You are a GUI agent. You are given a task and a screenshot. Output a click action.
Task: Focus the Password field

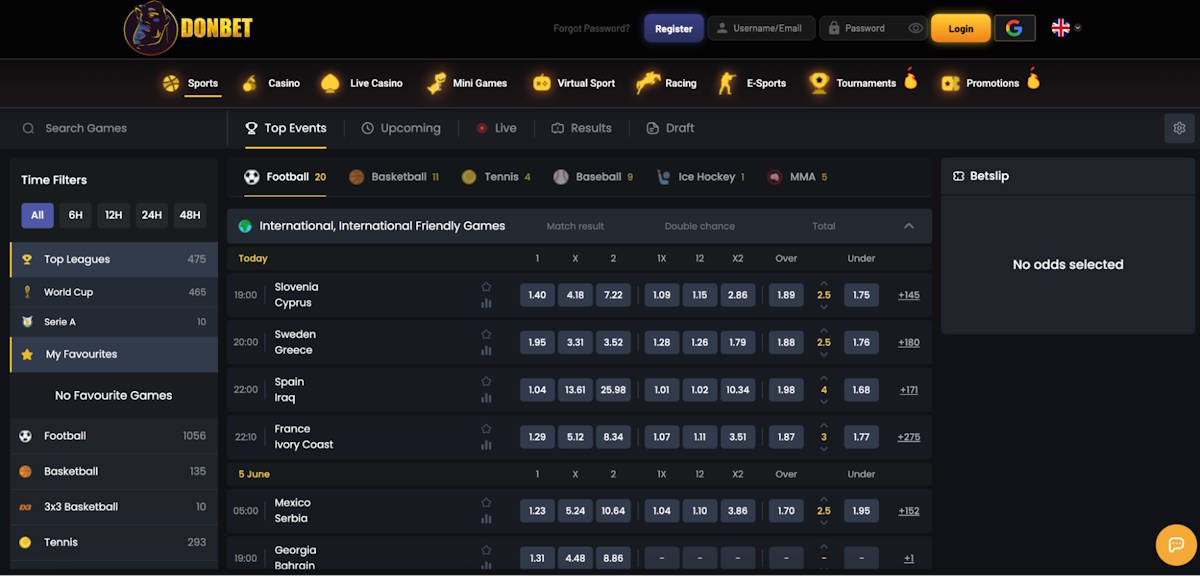[874, 28]
